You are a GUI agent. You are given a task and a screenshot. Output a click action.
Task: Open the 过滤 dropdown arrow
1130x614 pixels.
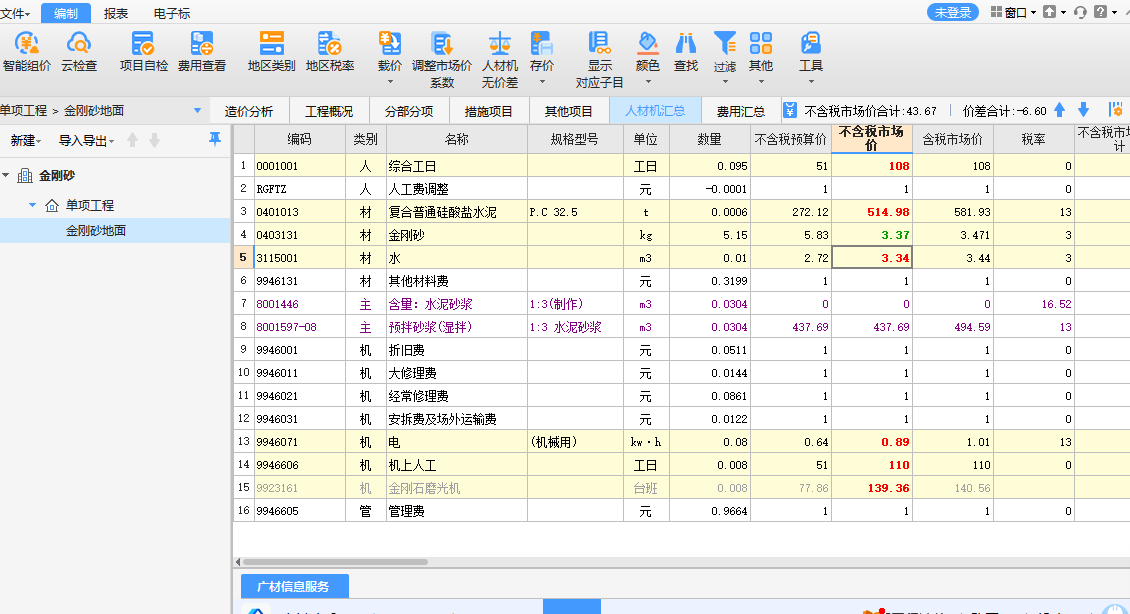724,82
